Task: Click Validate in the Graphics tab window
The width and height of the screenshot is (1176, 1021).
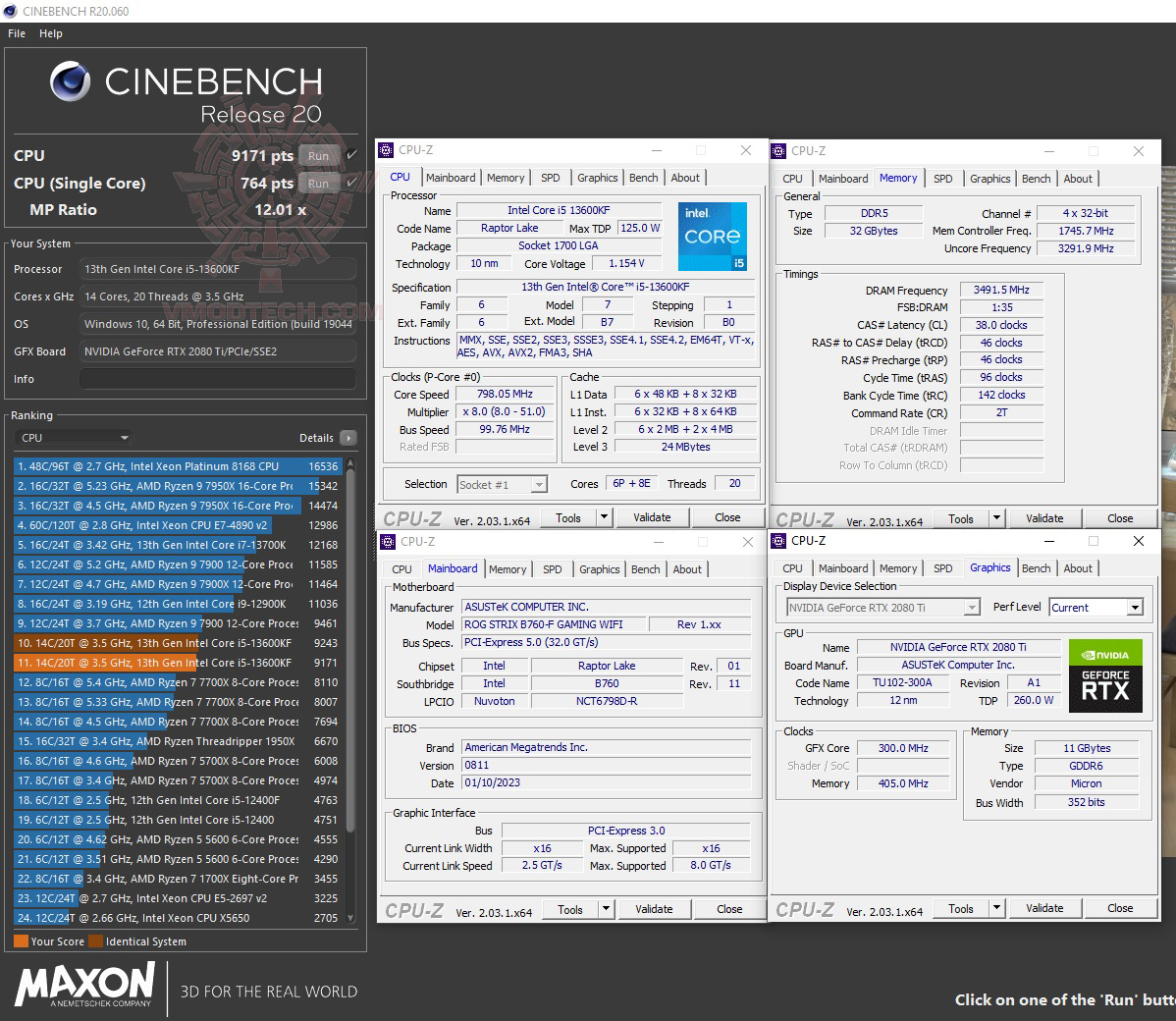Action: click(x=1044, y=908)
